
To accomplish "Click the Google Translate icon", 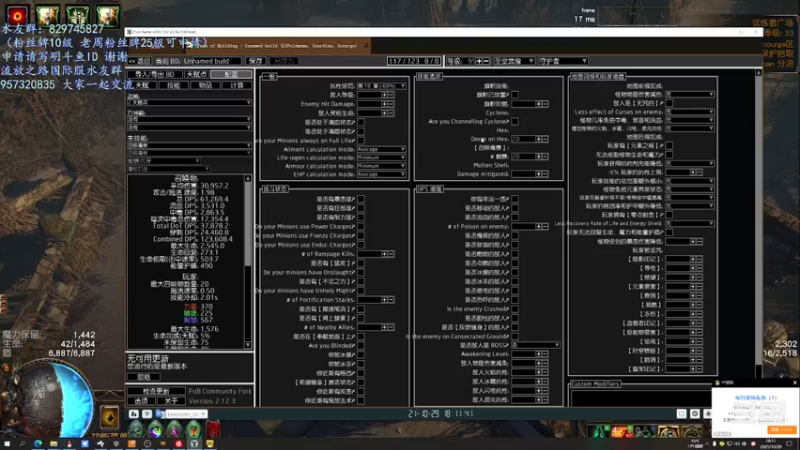I will (160, 414).
